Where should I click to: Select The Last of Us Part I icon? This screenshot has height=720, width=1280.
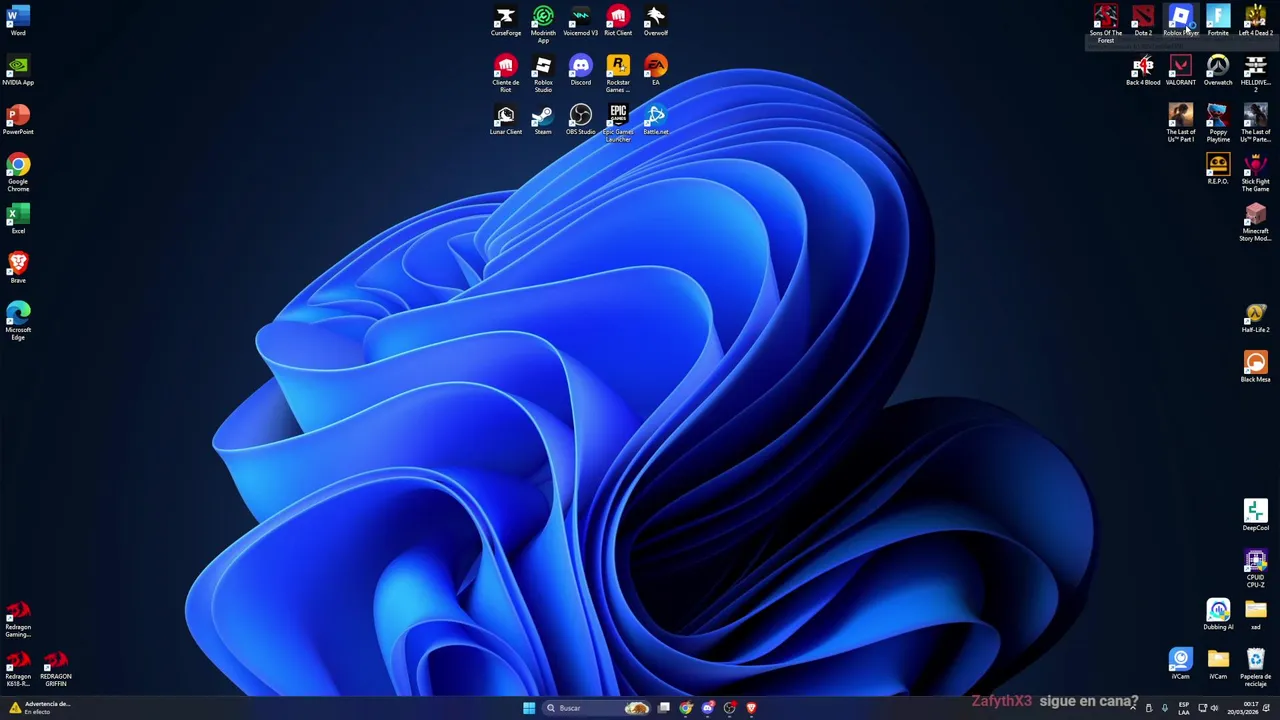(1180, 124)
